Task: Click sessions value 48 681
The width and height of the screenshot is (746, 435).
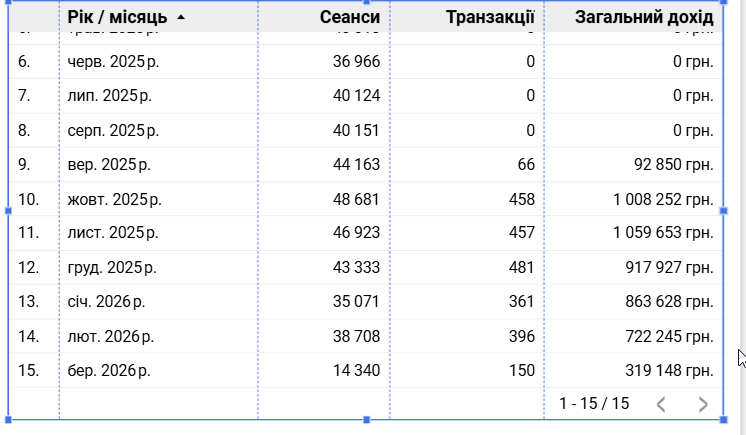Action: [356, 199]
